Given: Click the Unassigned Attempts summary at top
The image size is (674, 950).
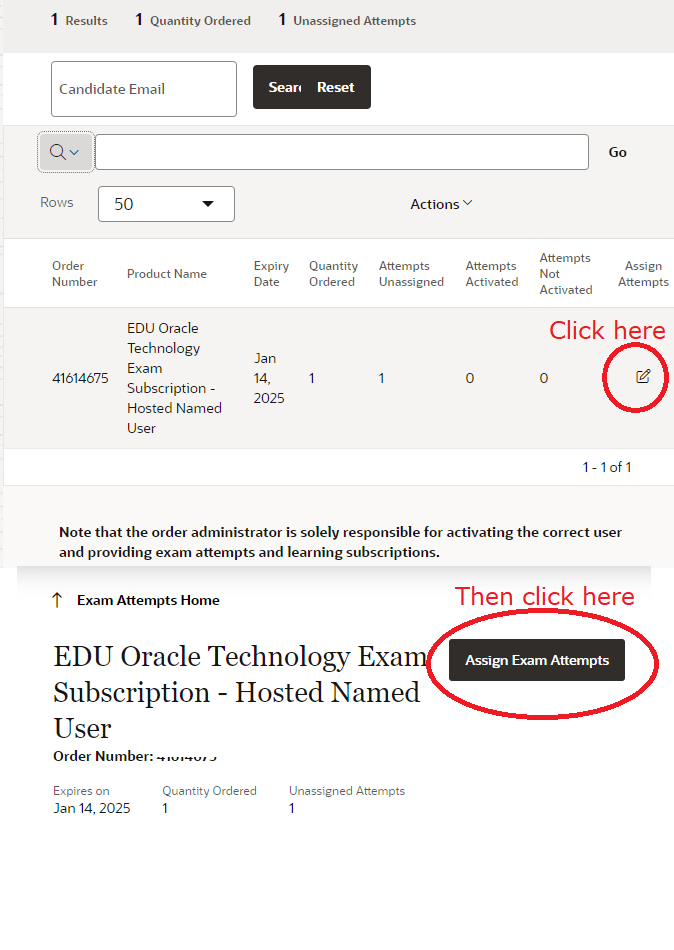Looking at the screenshot, I should point(347,20).
